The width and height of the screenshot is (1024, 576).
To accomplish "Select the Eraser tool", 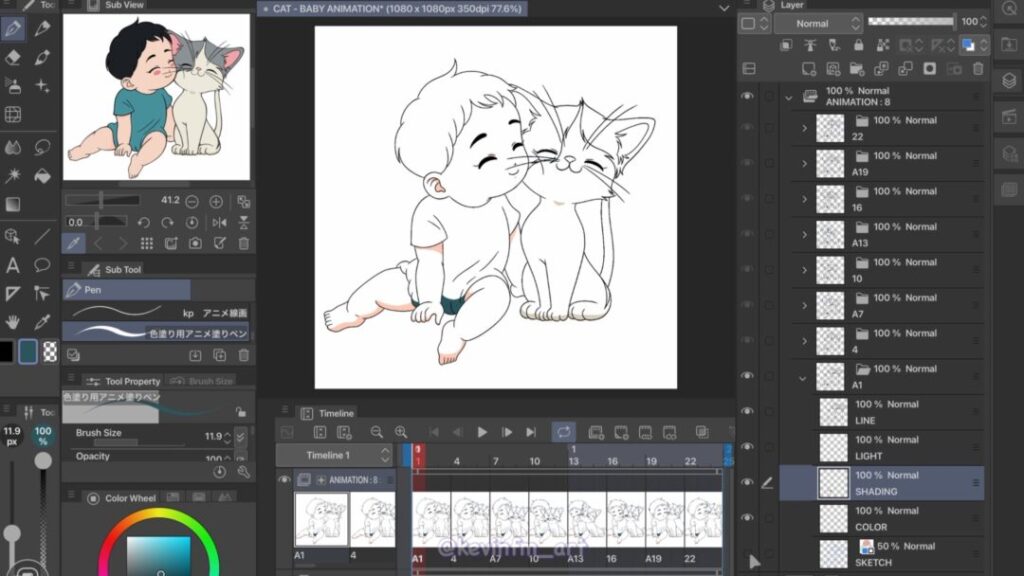I will (13, 57).
